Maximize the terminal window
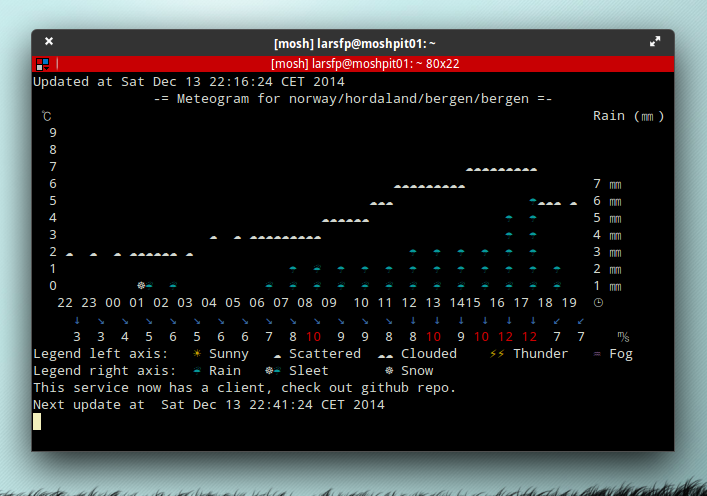 click(655, 42)
